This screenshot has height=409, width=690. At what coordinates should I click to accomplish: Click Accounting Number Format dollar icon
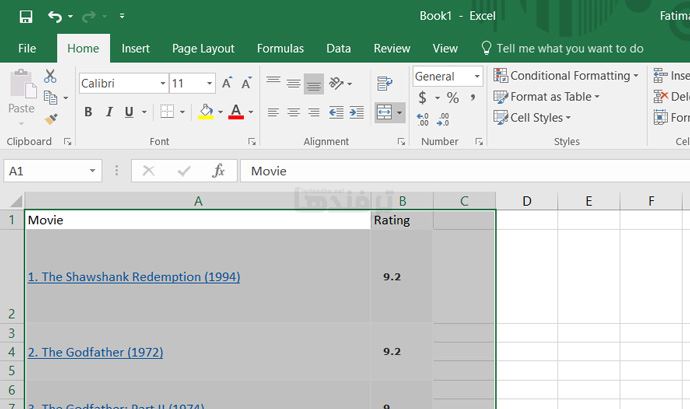[422, 97]
